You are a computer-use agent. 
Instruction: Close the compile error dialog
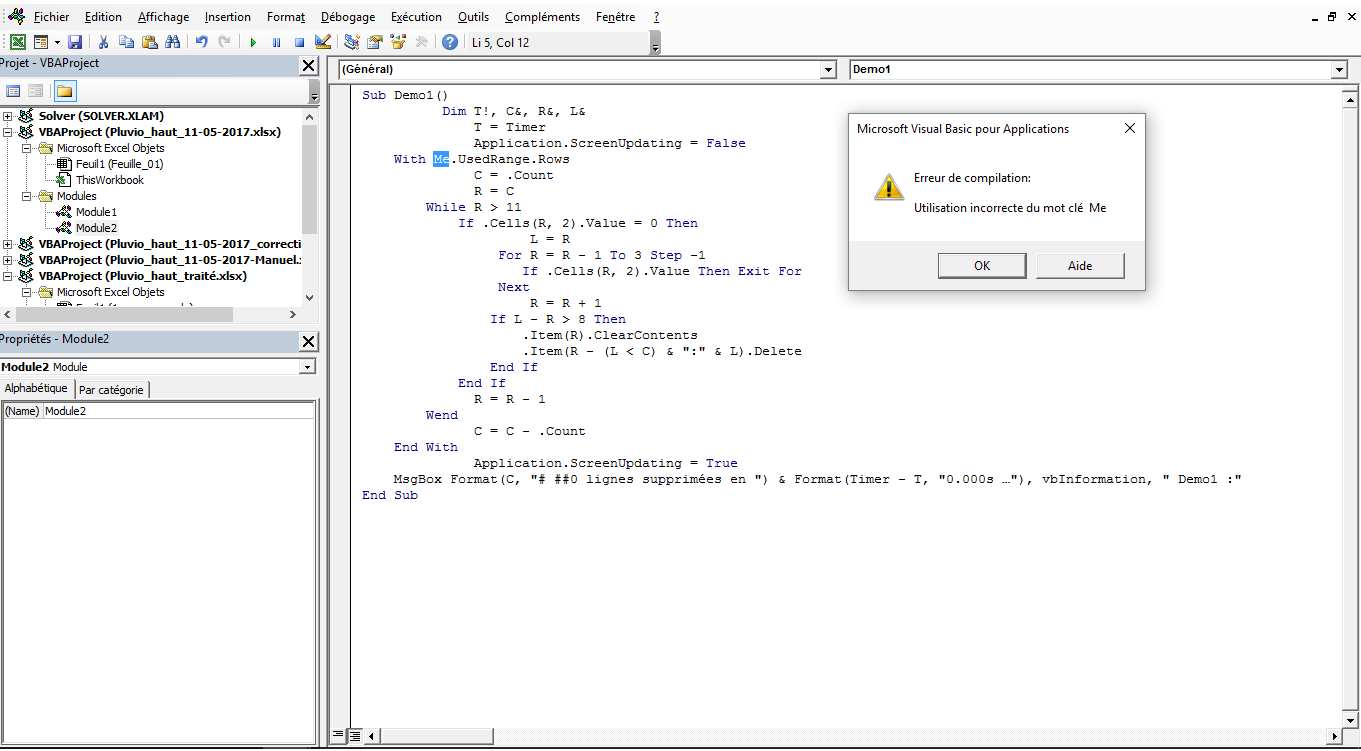coord(1130,128)
